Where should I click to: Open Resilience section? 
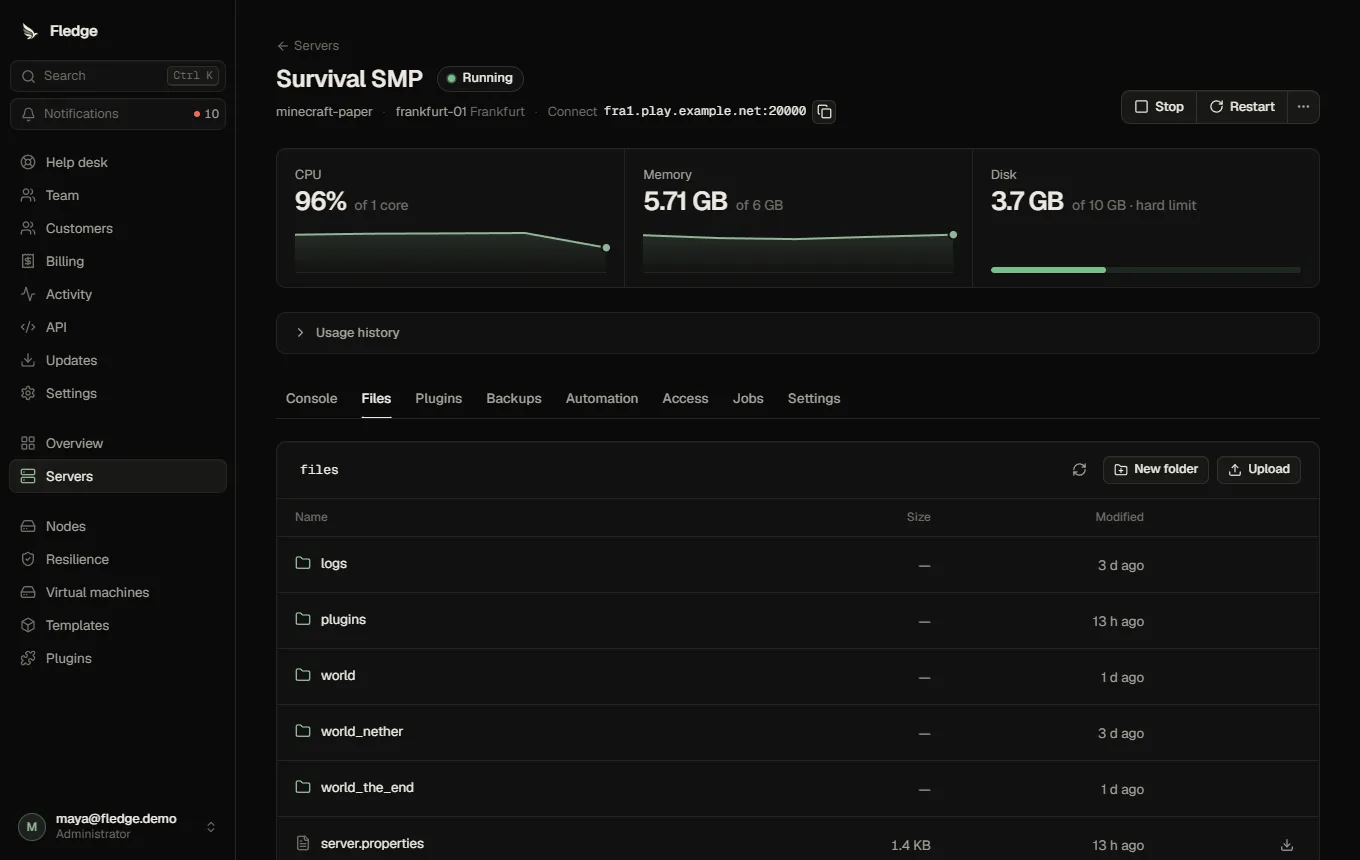[x=118, y=559]
